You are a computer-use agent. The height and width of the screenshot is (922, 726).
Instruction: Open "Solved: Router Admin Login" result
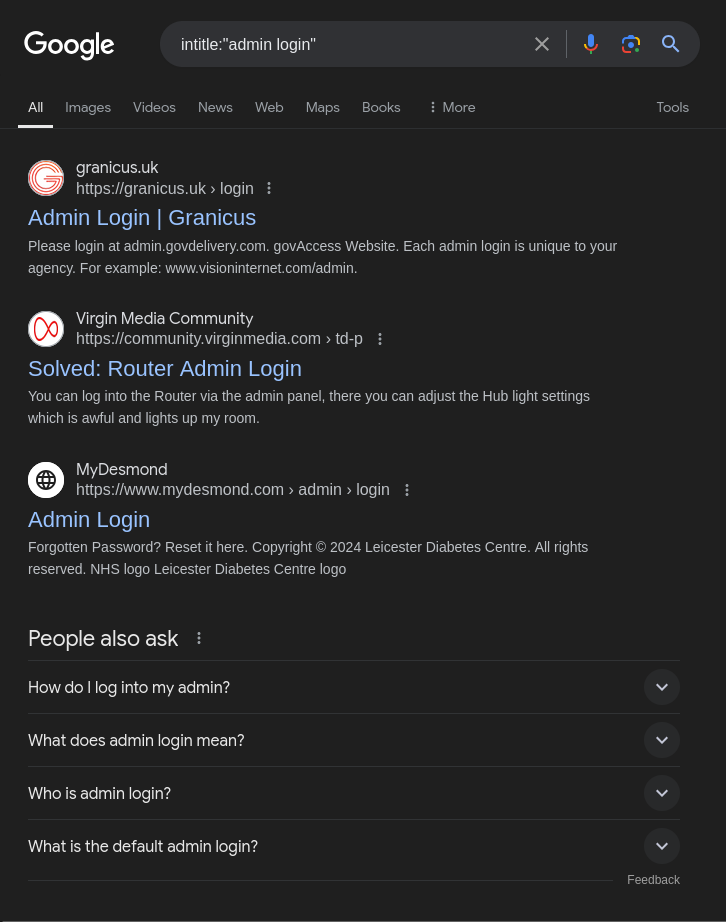point(165,368)
